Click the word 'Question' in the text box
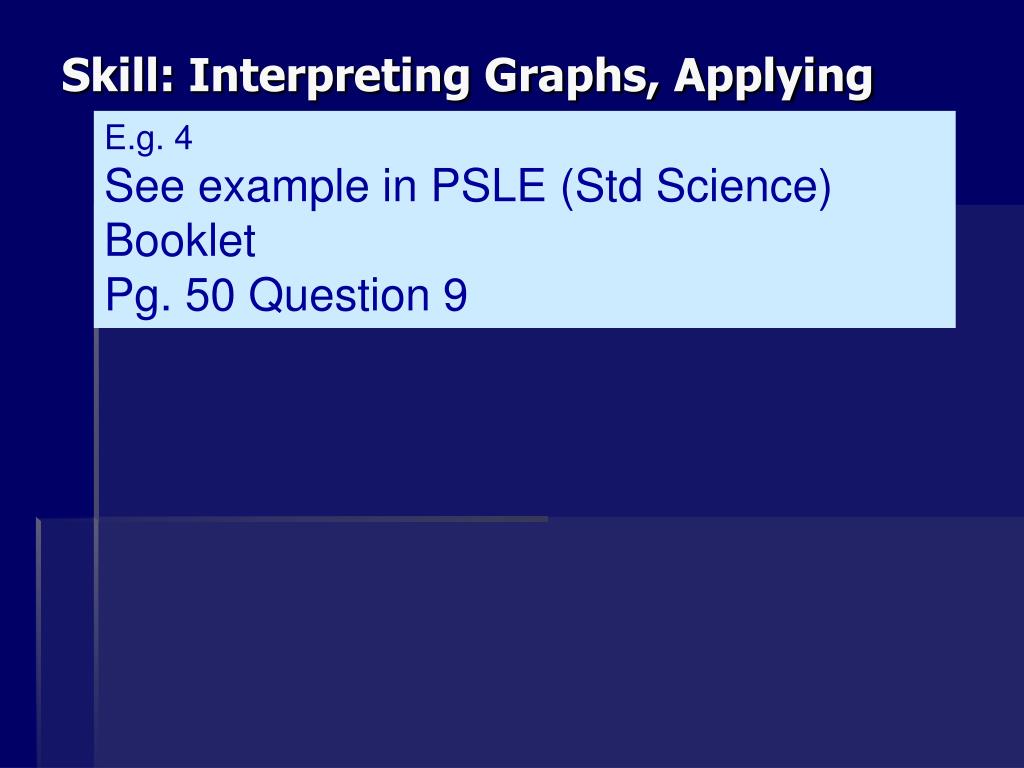The width and height of the screenshot is (1024, 768). [x=339, y=296]
